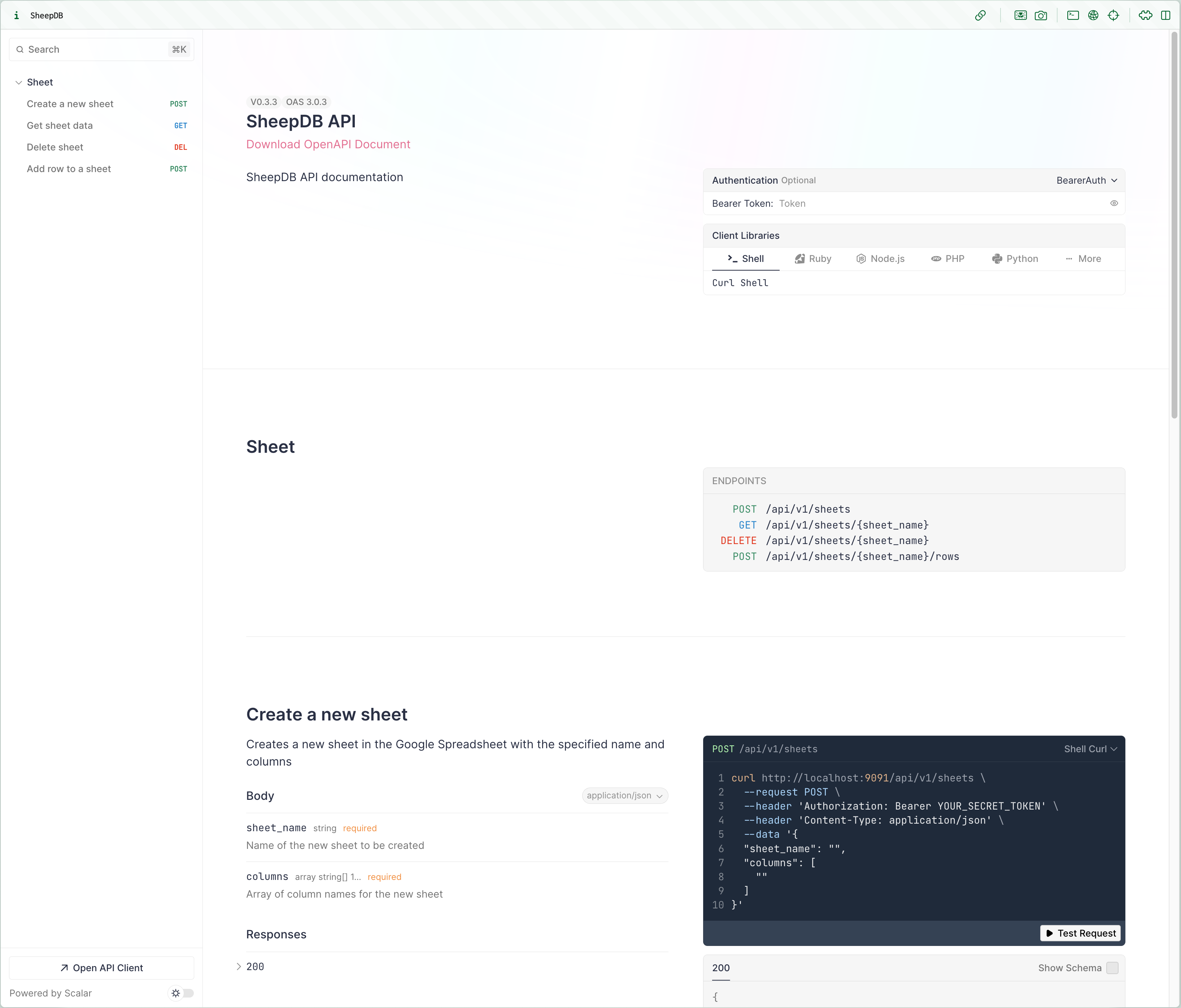Click the crosshair target icon
This screenshot has height=1008, width=1181.
tap(1113, 16)
